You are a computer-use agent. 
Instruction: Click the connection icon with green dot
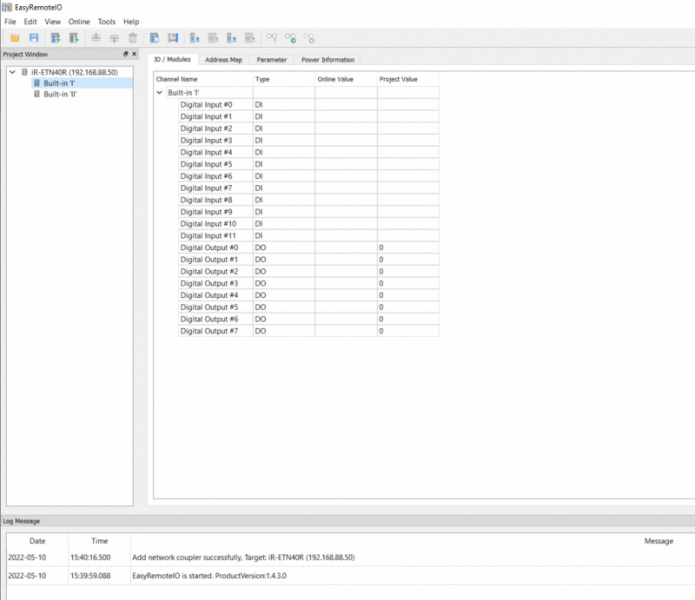[290, 38]
